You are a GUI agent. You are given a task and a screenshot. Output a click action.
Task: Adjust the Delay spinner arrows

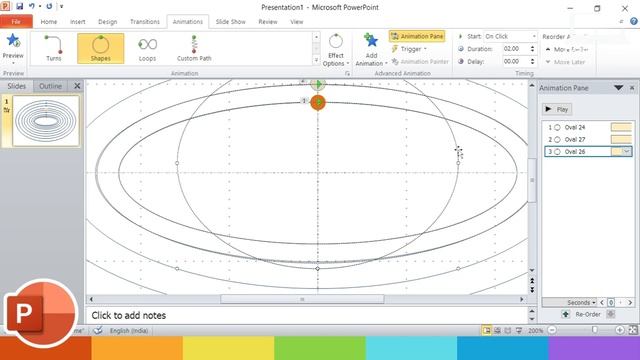(x=532, y=62)
